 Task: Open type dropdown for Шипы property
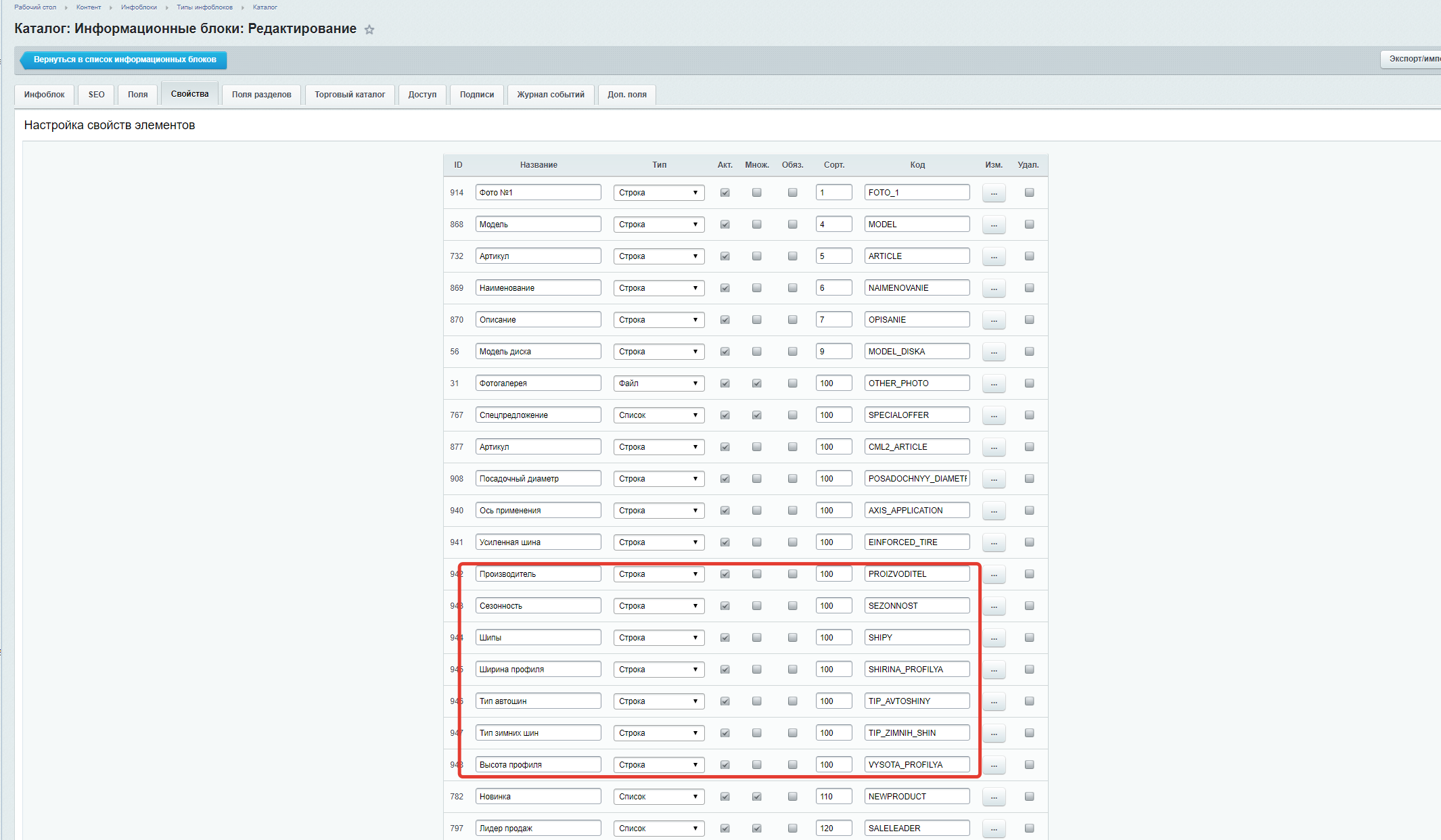tap(659, 638)
